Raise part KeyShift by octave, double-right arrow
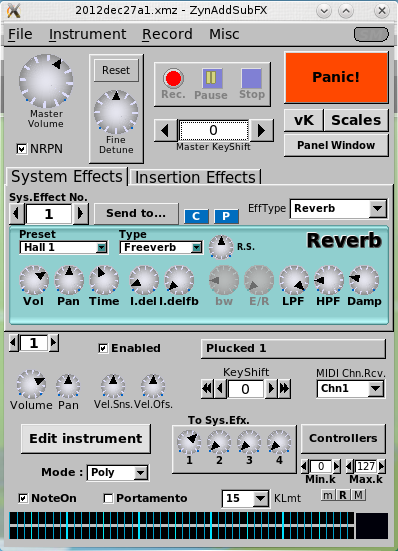 point(284,389)
